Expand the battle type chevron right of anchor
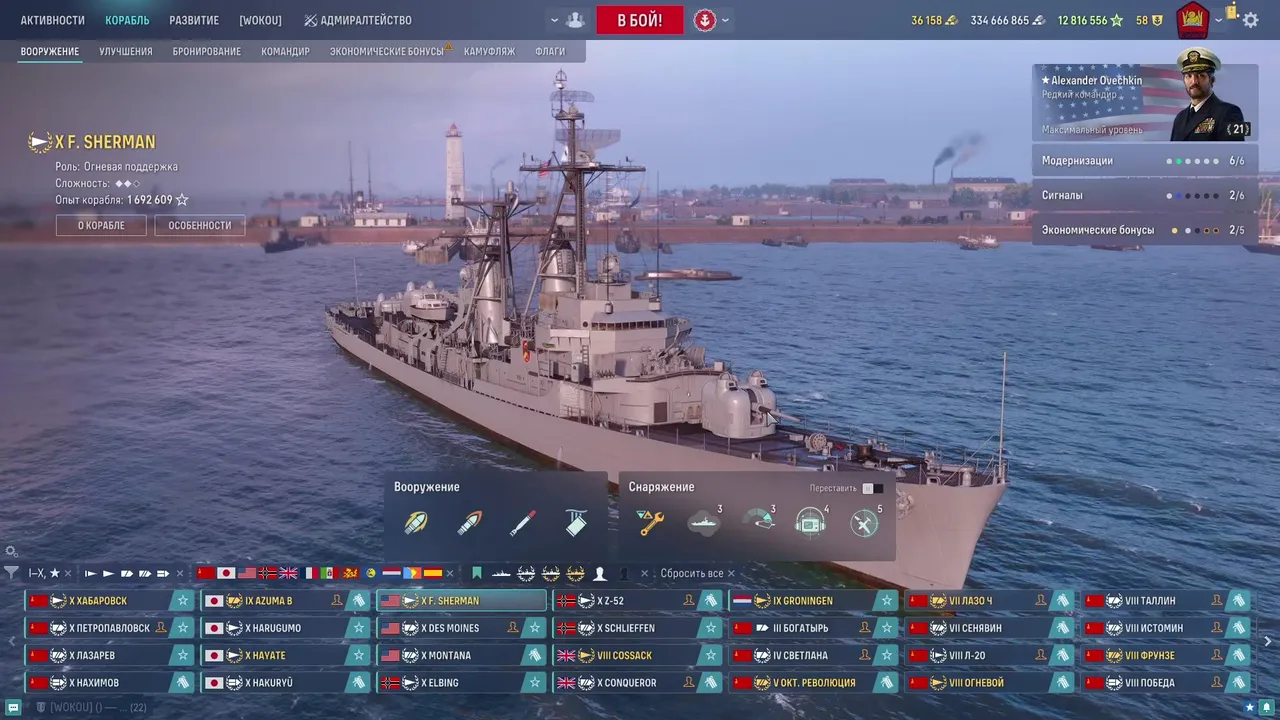 point(725,20)
